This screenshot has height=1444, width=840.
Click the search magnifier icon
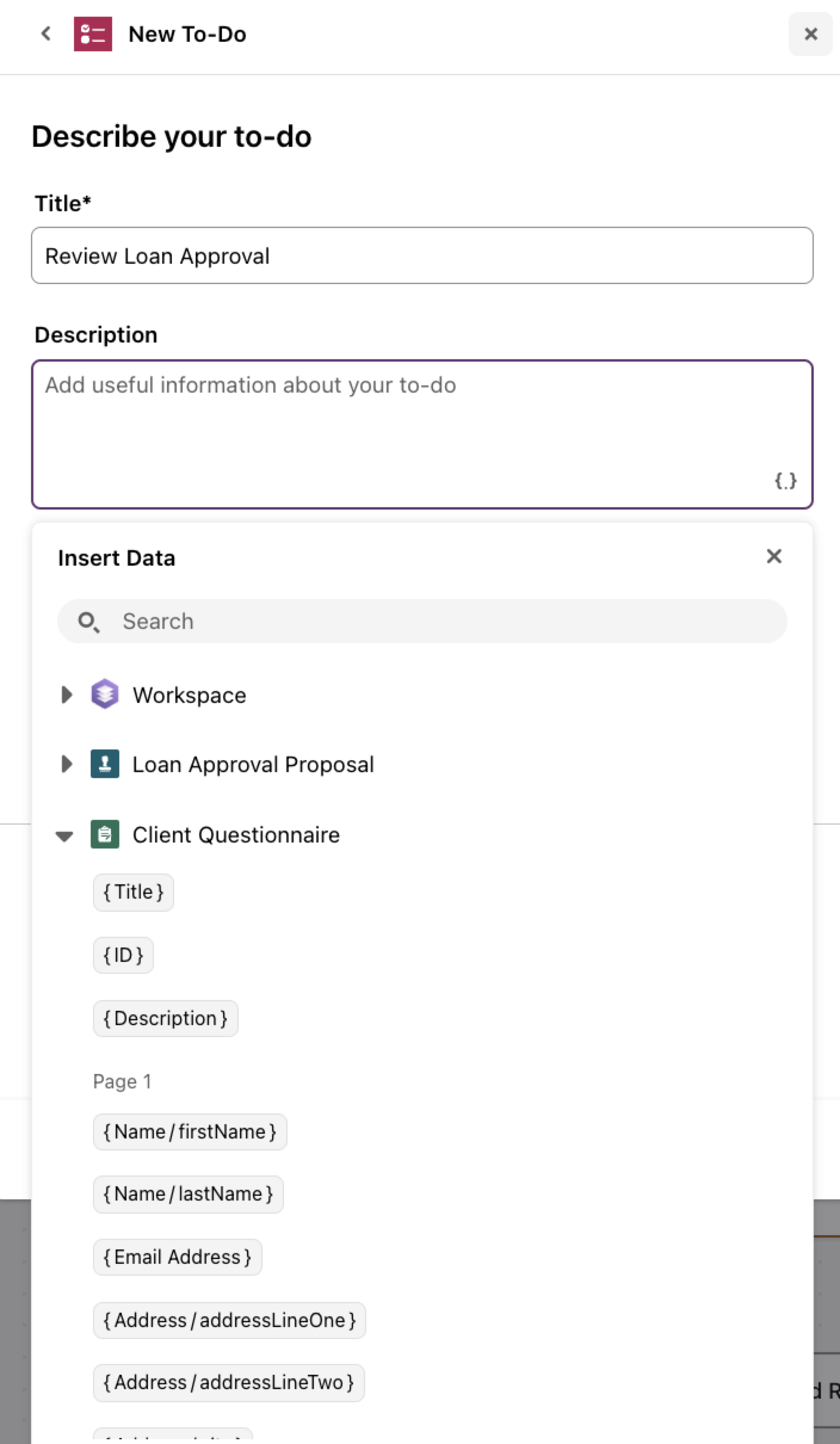coord(88,622)
